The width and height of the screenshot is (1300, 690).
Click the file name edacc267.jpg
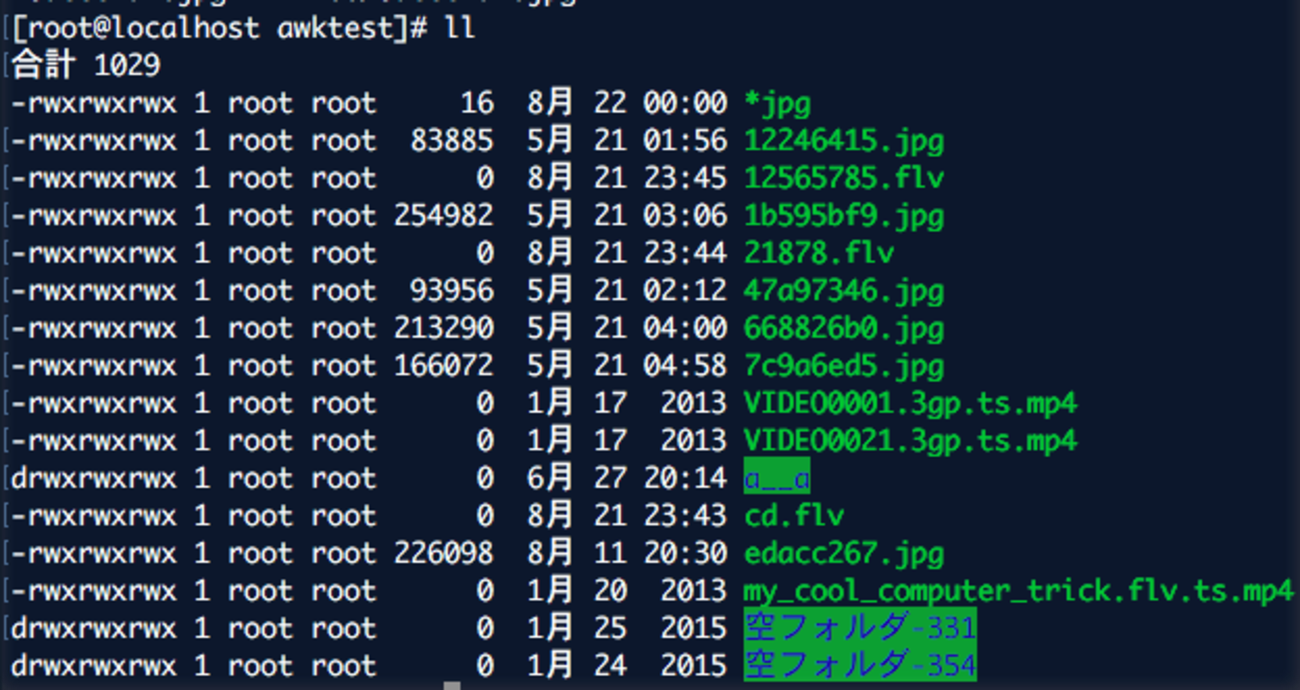click(x=844, y=553)
